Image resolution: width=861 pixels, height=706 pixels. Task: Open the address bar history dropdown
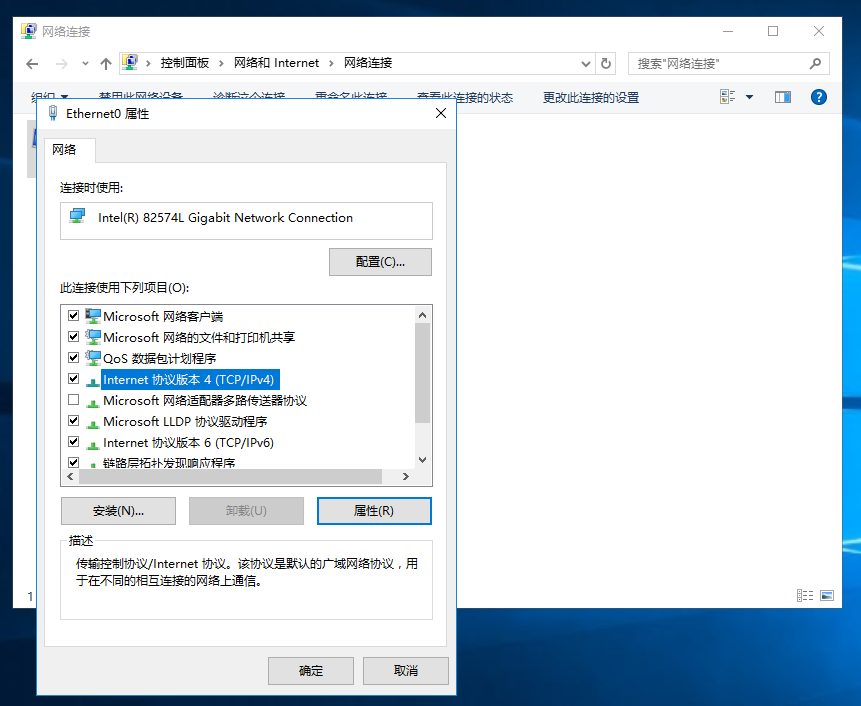pos(585,64)
